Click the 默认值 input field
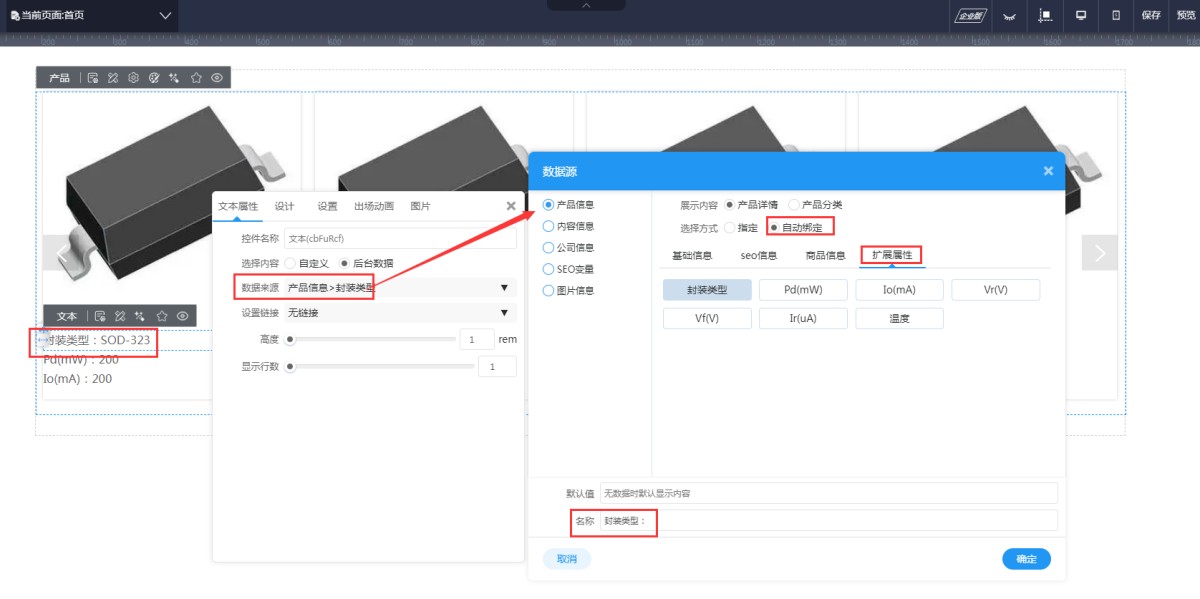The image size is (1200, 599). coord(828,493)
